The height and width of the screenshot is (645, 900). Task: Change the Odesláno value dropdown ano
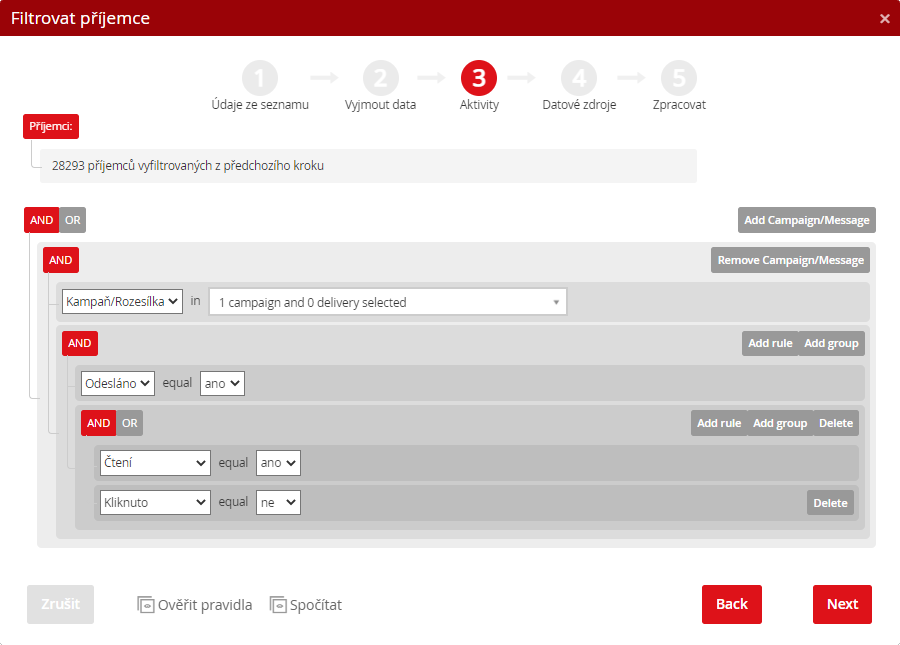(x=222, y=383)
